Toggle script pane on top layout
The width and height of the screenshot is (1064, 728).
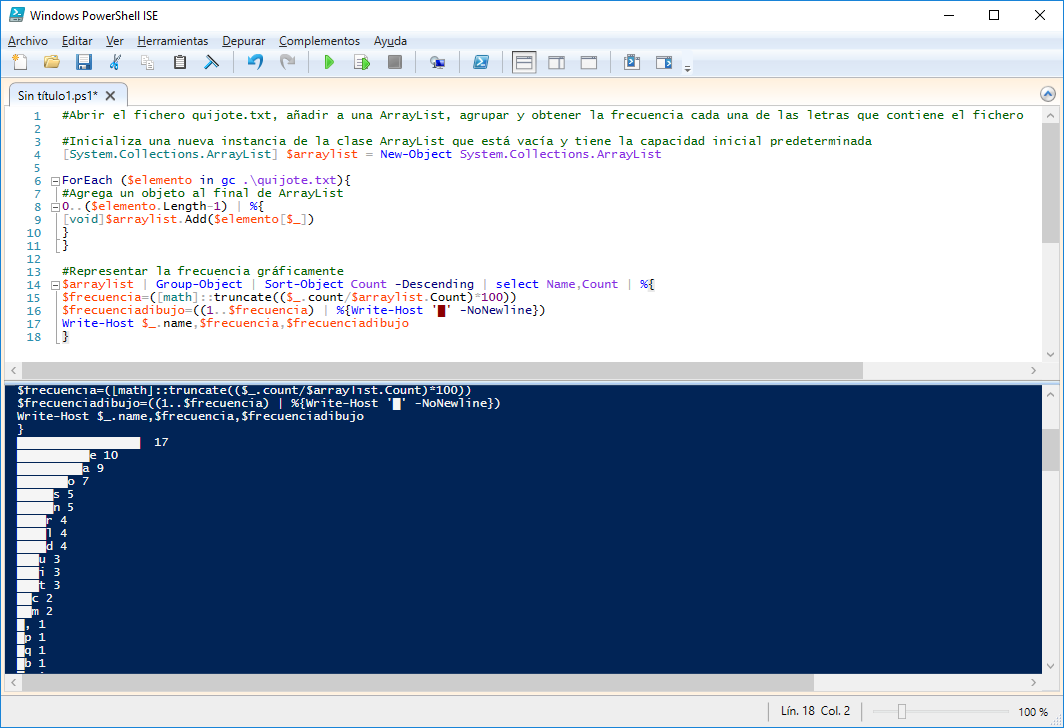pyautogui.click(x=524, y=63)
